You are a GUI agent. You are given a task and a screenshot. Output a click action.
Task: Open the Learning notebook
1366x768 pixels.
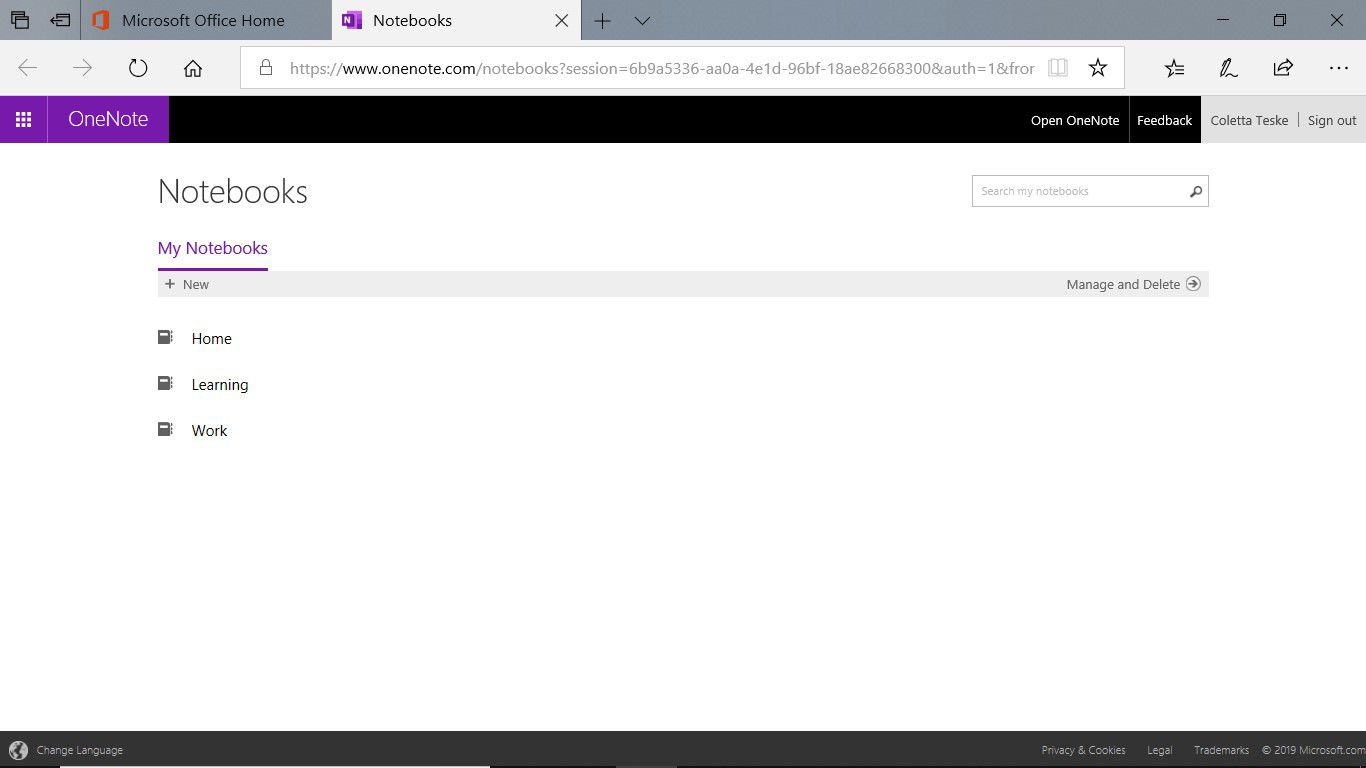(x=220, y=385)
